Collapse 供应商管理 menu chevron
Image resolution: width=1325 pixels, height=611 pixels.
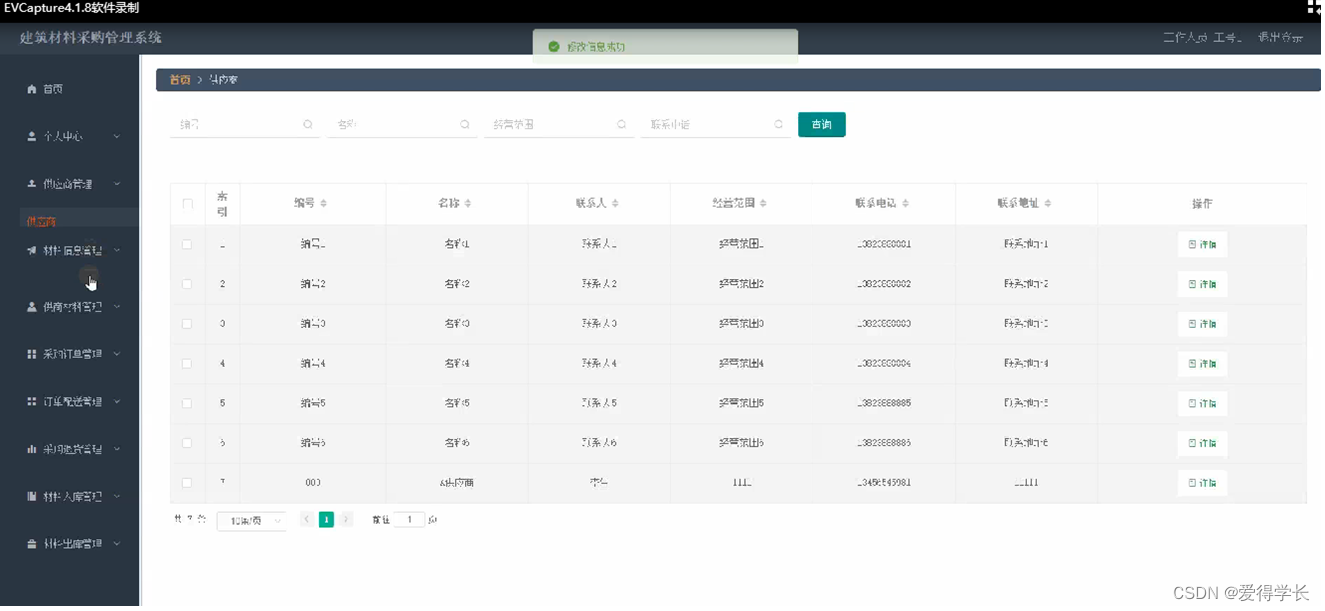[117, 184]
